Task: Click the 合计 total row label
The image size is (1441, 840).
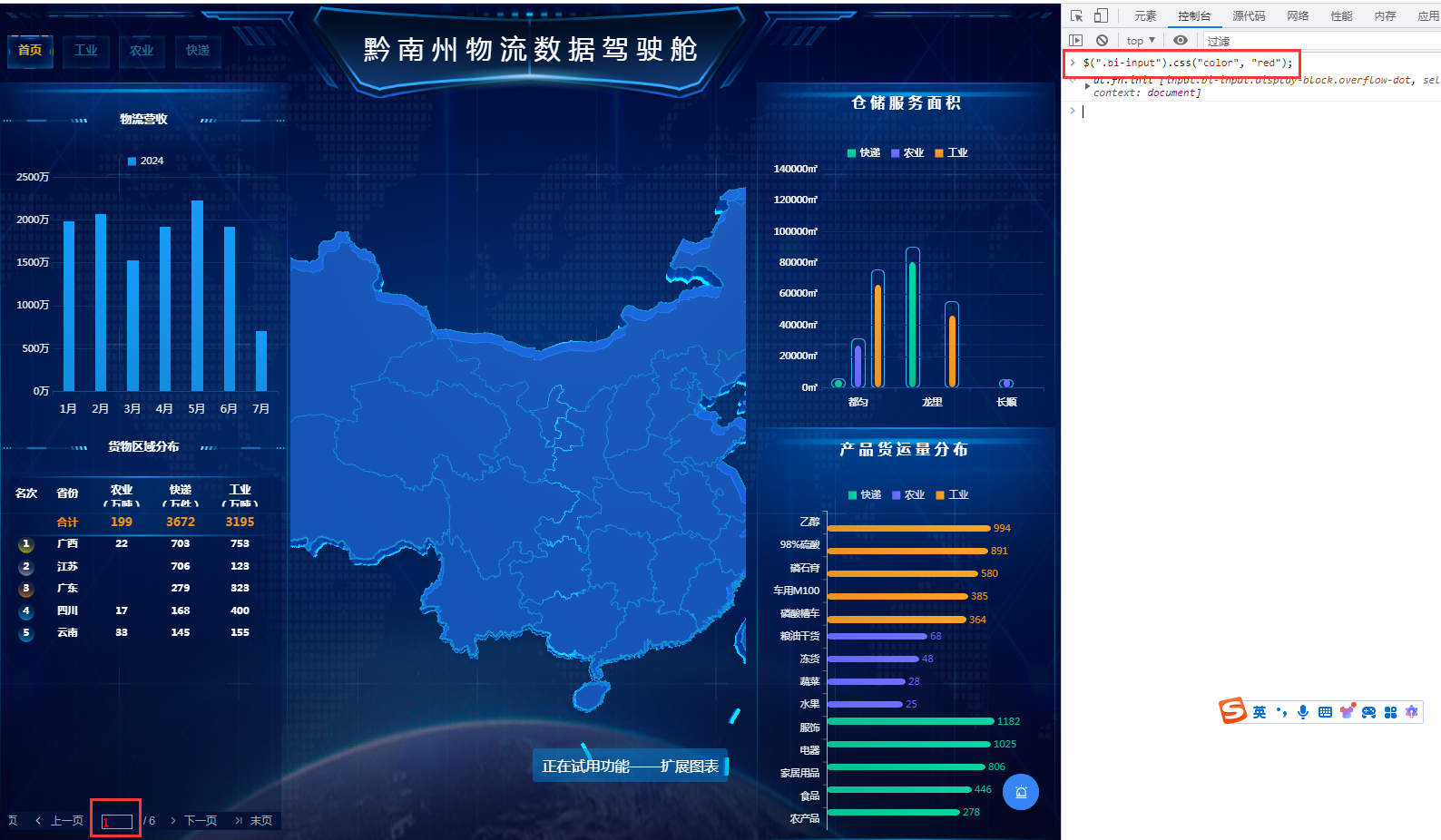Action: click(67, 522)
